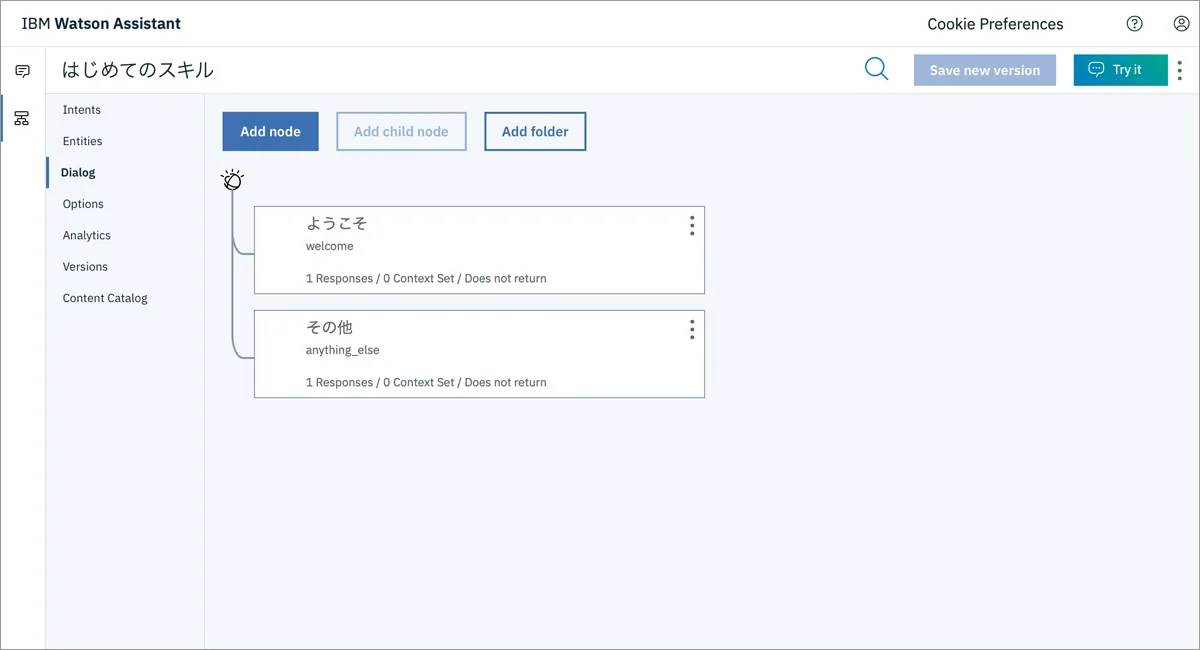
Task: Click the anything_else condition text
Action: pyautogui.click(x=343, y=350)
